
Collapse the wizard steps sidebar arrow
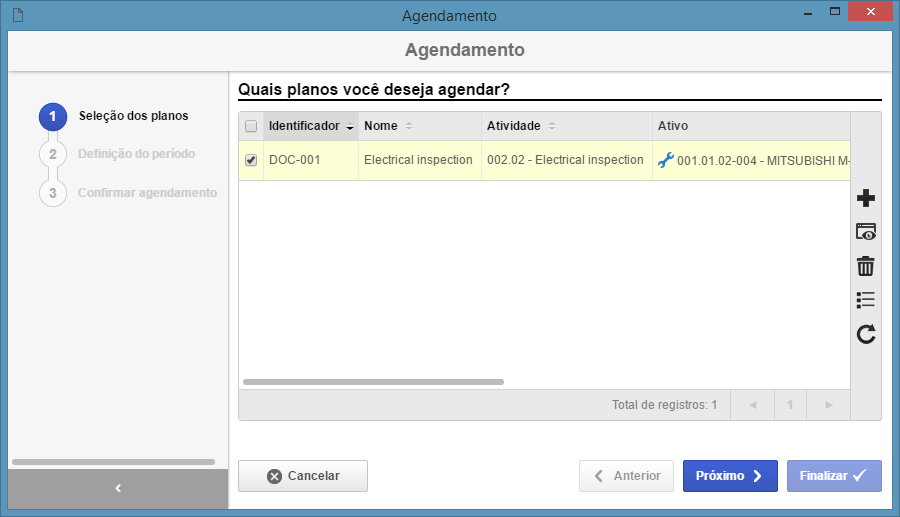click(118, 488)
